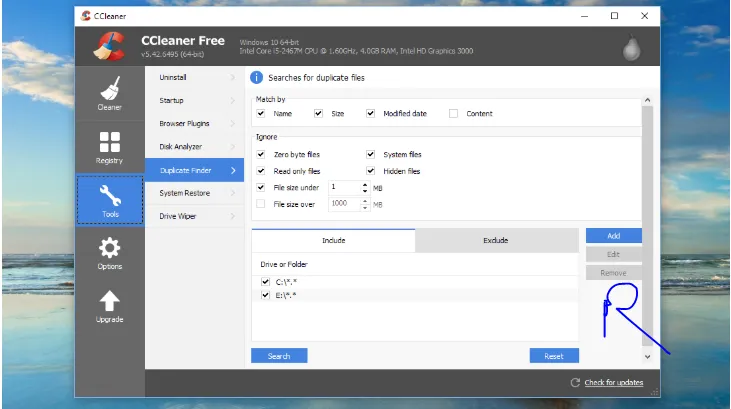Click File size under value field
731x409 pixels.
coord(344,187)
